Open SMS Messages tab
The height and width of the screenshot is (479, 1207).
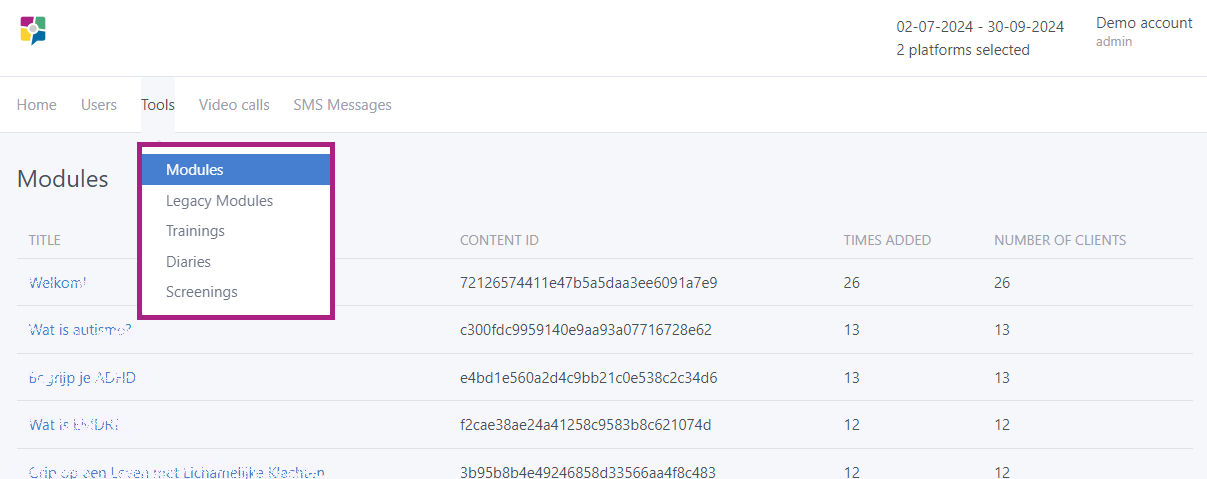(343, 105)
